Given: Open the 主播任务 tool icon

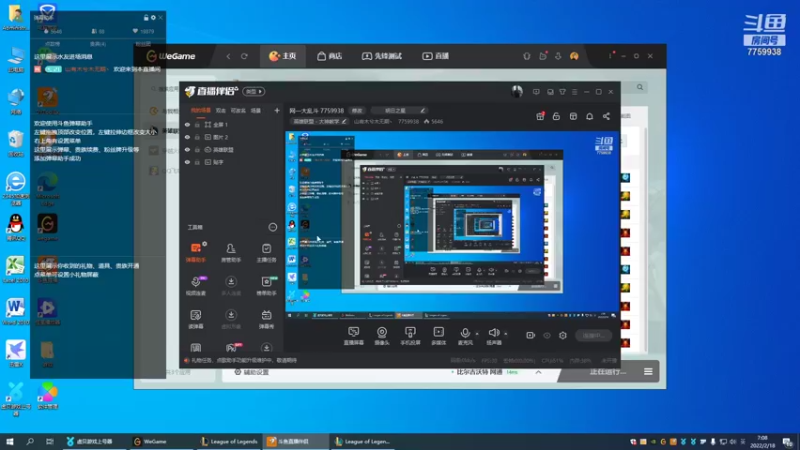Looking at the screenshot, I should pyautogui.click(x=266, y=253).
